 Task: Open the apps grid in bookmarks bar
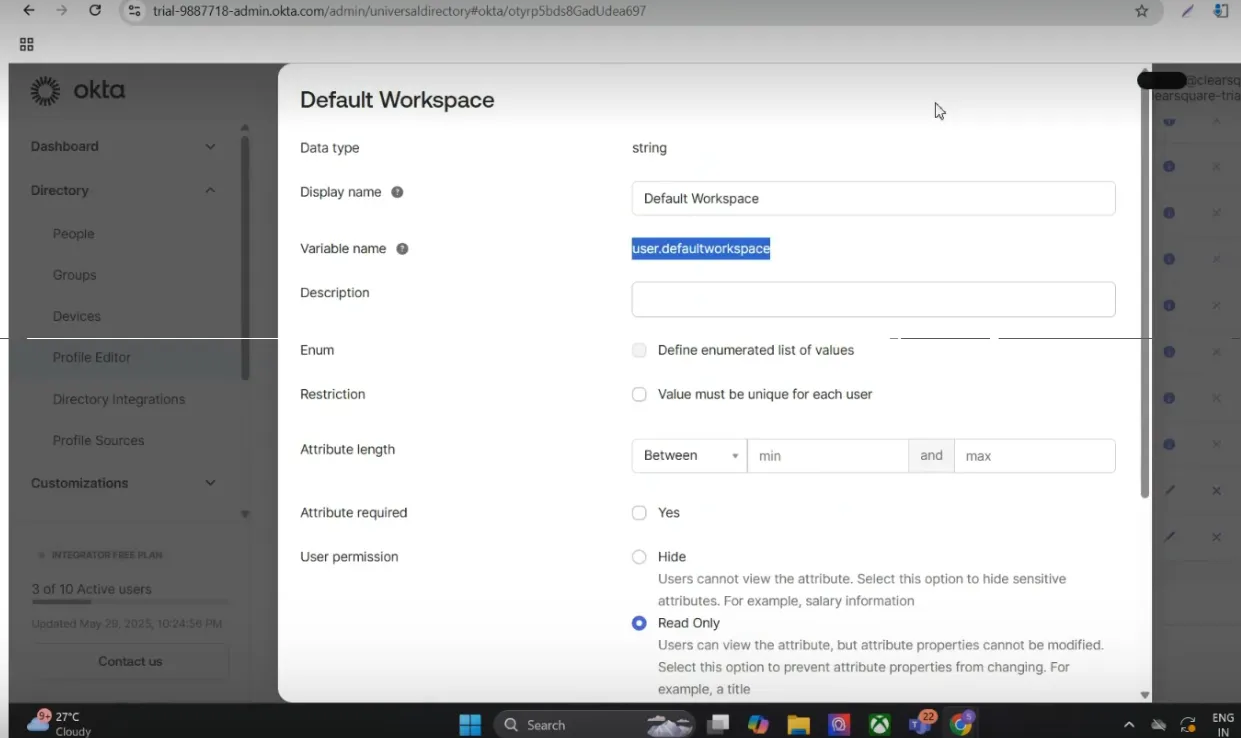[x=27, y=44]
